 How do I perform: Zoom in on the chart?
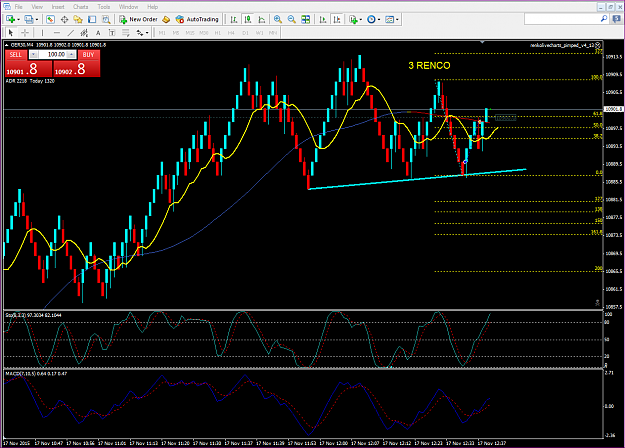278,19
